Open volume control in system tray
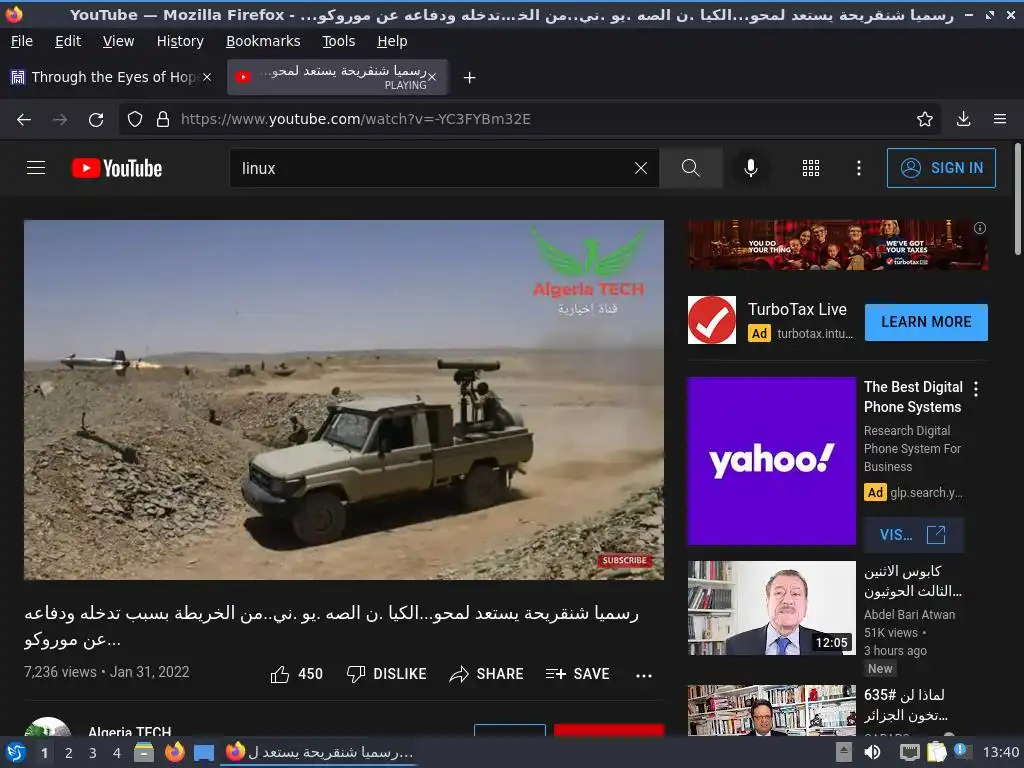The width and height of the screenshot is (1024, 768). coord(872,752)
